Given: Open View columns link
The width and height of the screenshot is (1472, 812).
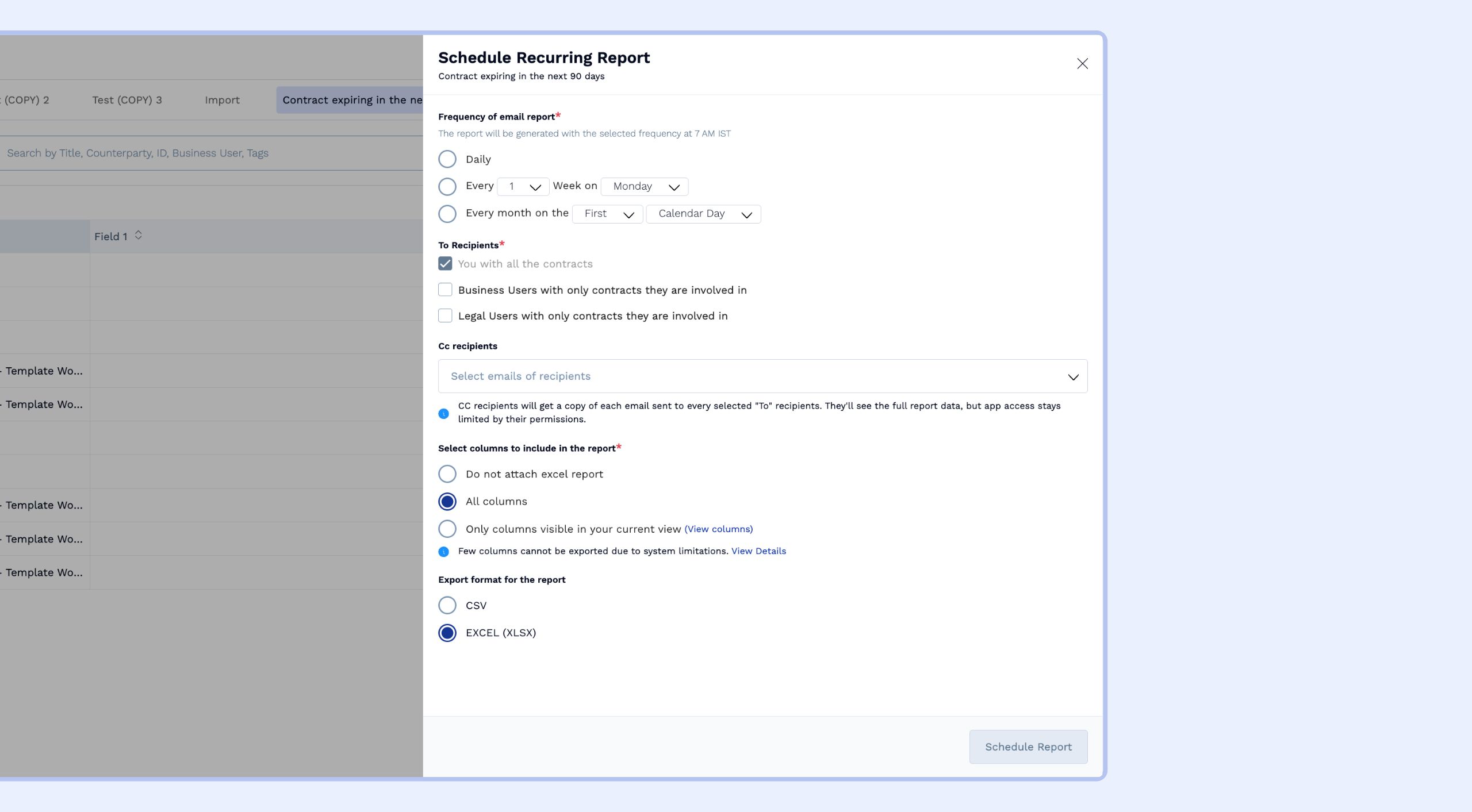Looking at the screenshot, I should click(718, 529).
